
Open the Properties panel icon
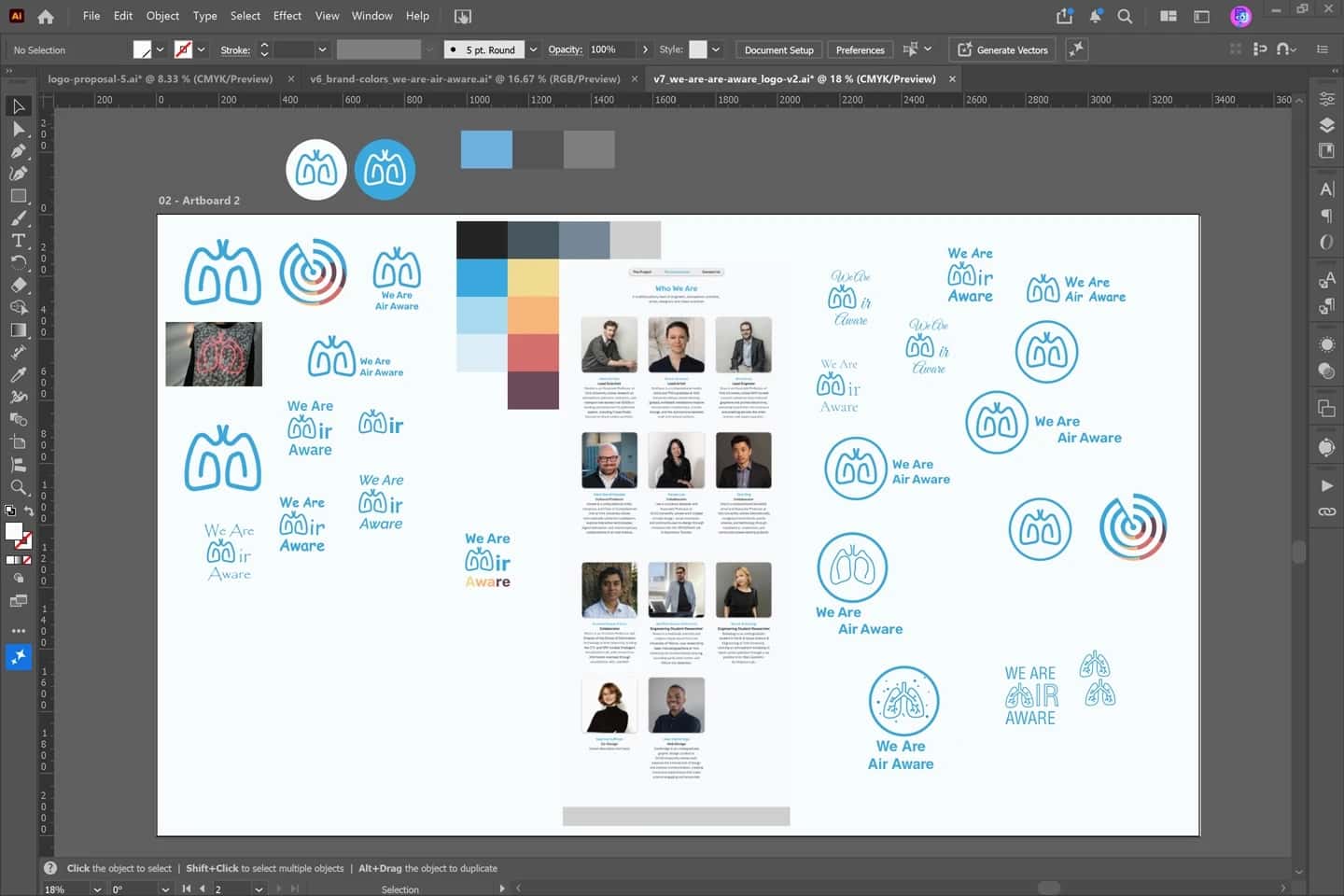[1326, 99]
